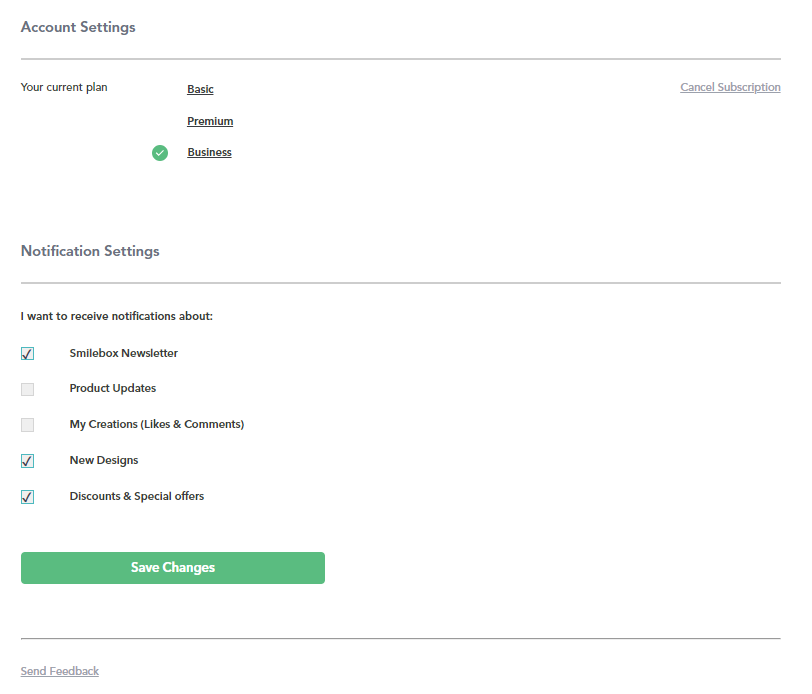The image size is (812, 694).
Task: Click the My Creations (Likes & Comments) label
Action: pyautogui.click(x=156, y=424)
